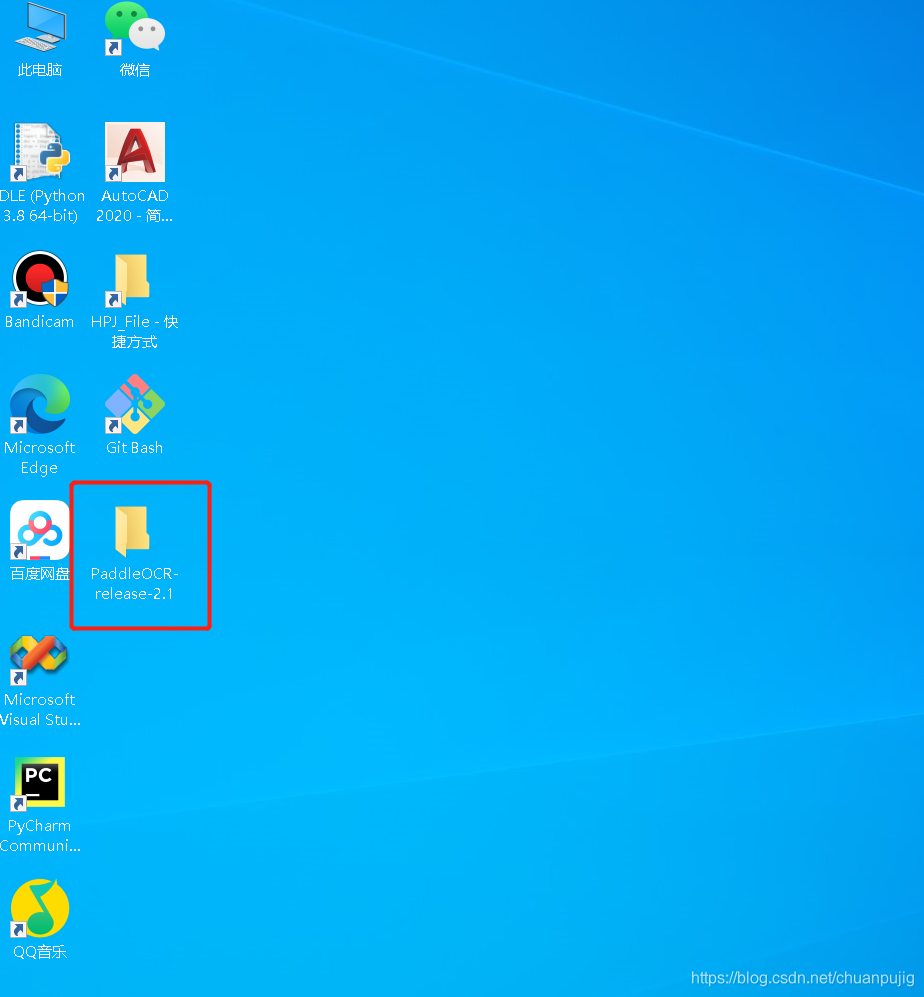924x997 pixels.
Task: Select the AutoCAD 2020 shortcut icon
Action: pyautogui.click(x=135, y=152)
